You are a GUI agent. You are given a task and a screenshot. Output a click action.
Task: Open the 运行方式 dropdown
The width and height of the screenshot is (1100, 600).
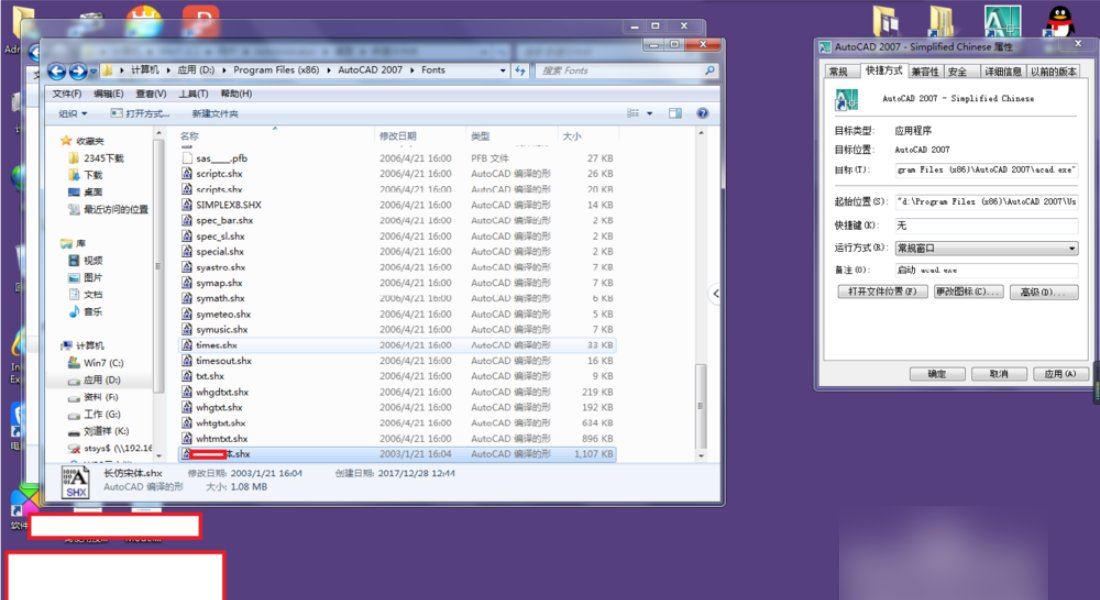tap(986, 248)
